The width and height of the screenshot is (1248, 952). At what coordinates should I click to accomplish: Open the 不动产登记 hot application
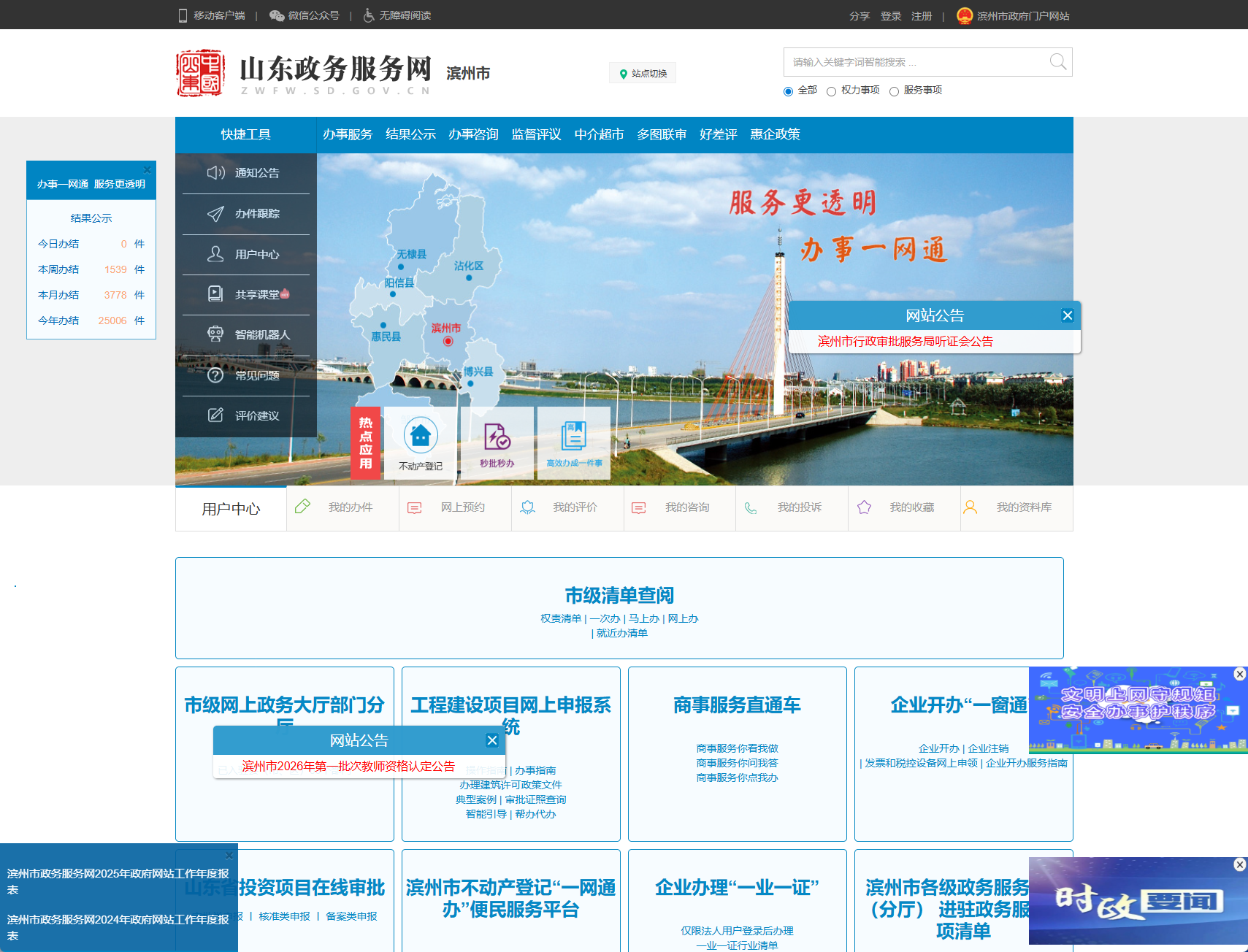click(x=420, y=442)
